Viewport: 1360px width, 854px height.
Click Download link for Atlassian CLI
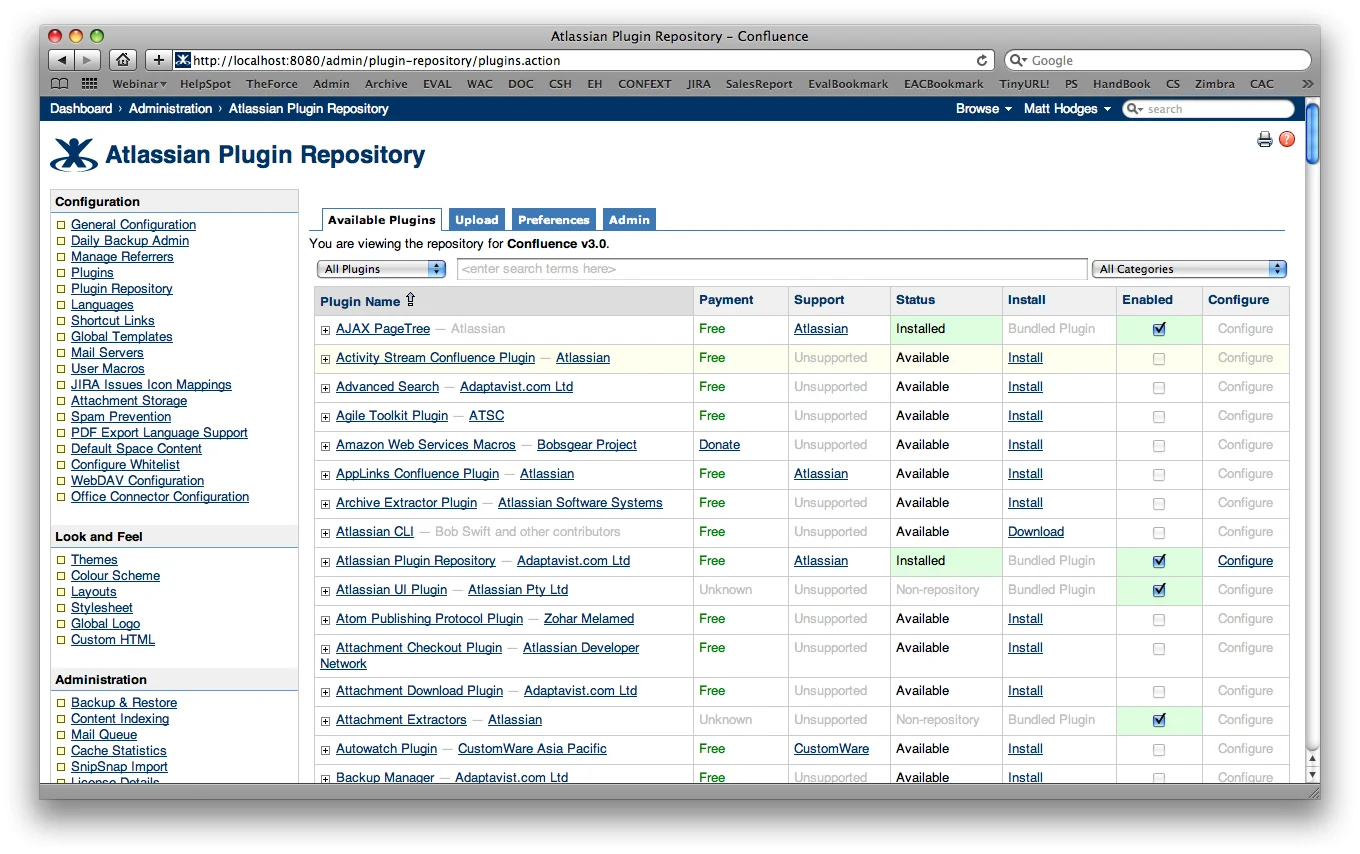pyautogui.click(x=1035, y=532)
